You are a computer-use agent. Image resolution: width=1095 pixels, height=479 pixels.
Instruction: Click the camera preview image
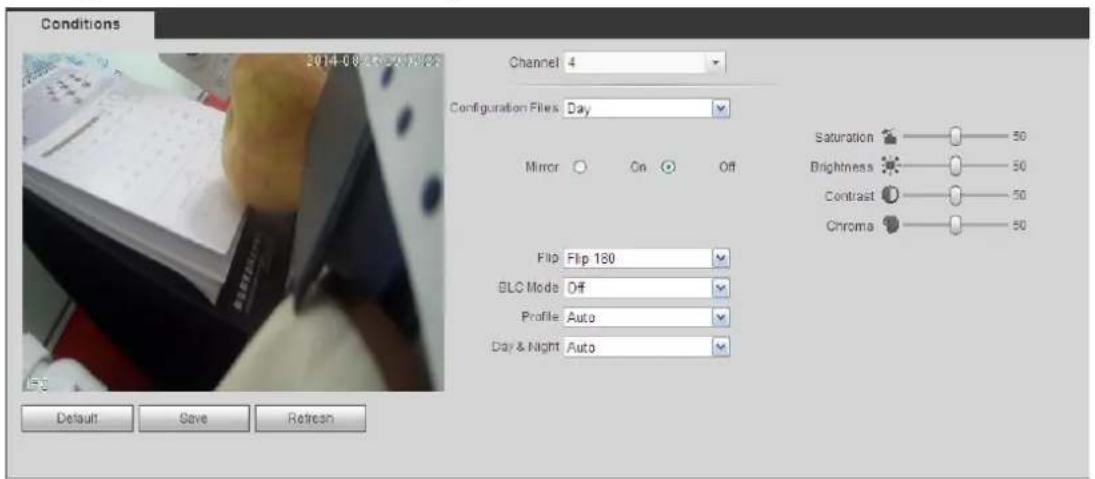233,222
